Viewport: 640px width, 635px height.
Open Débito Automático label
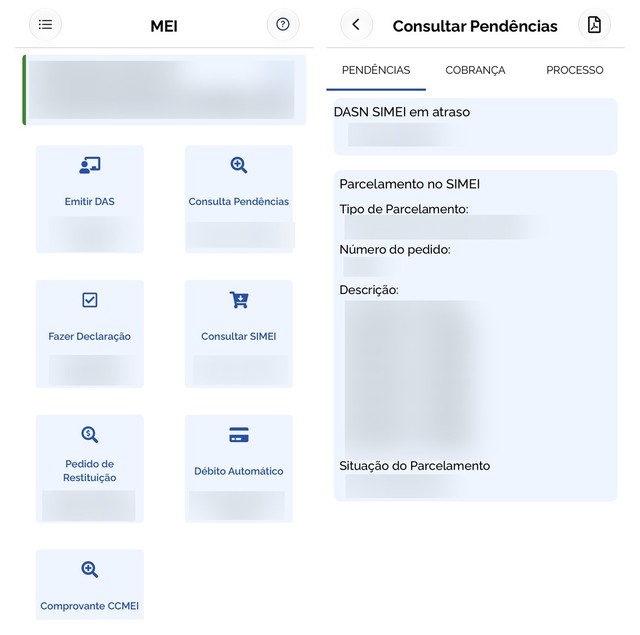click(x=239, y=471)
